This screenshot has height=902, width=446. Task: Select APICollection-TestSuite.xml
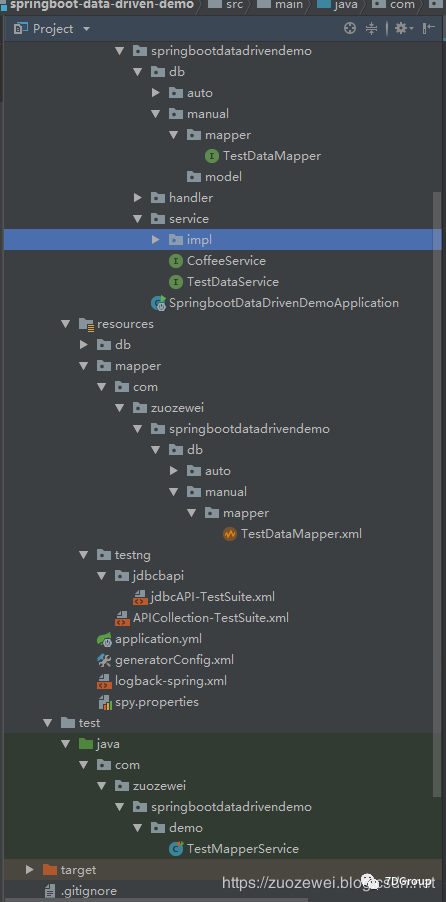(211, 618)
